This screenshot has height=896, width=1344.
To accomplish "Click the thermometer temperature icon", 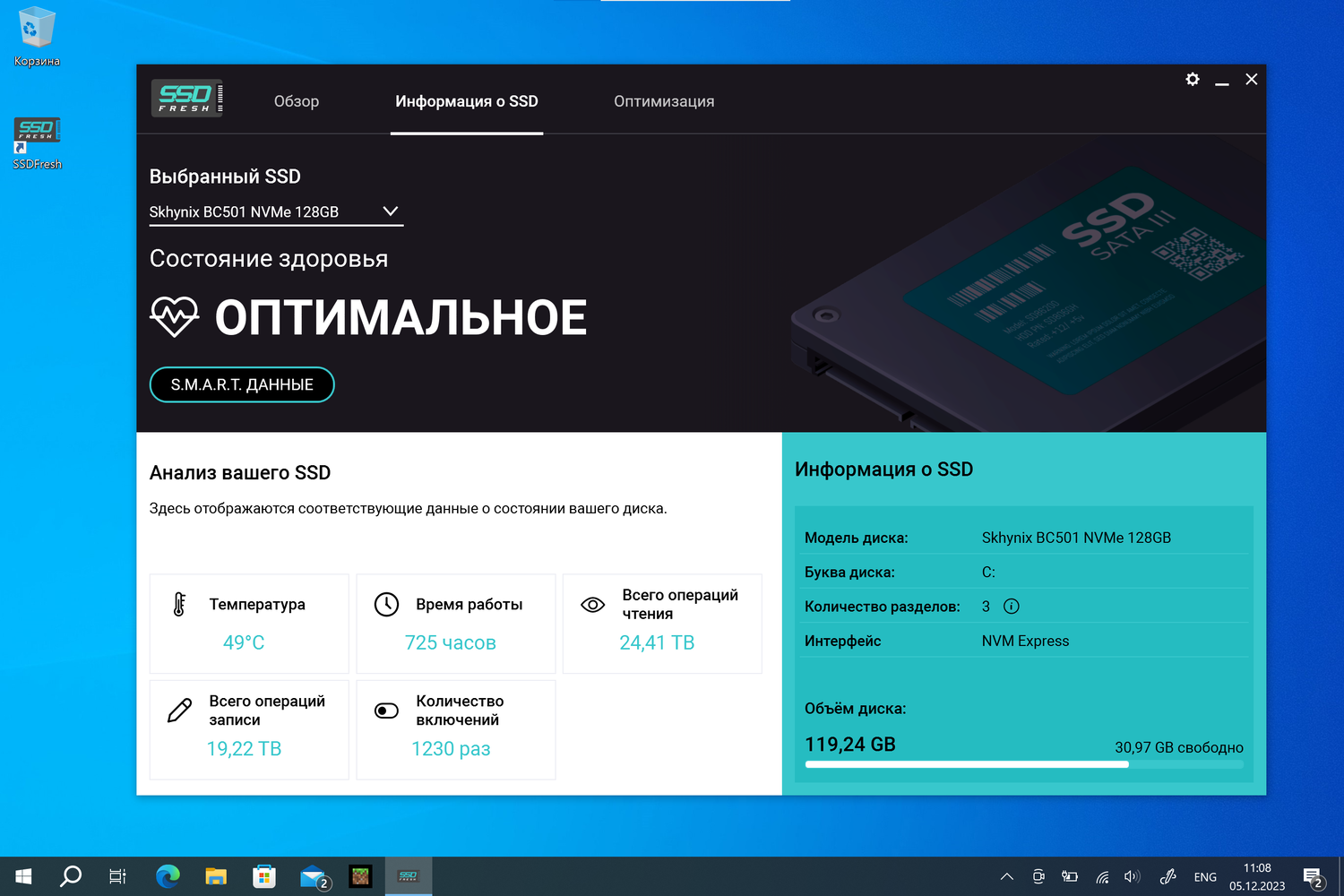I will [179, 605].
